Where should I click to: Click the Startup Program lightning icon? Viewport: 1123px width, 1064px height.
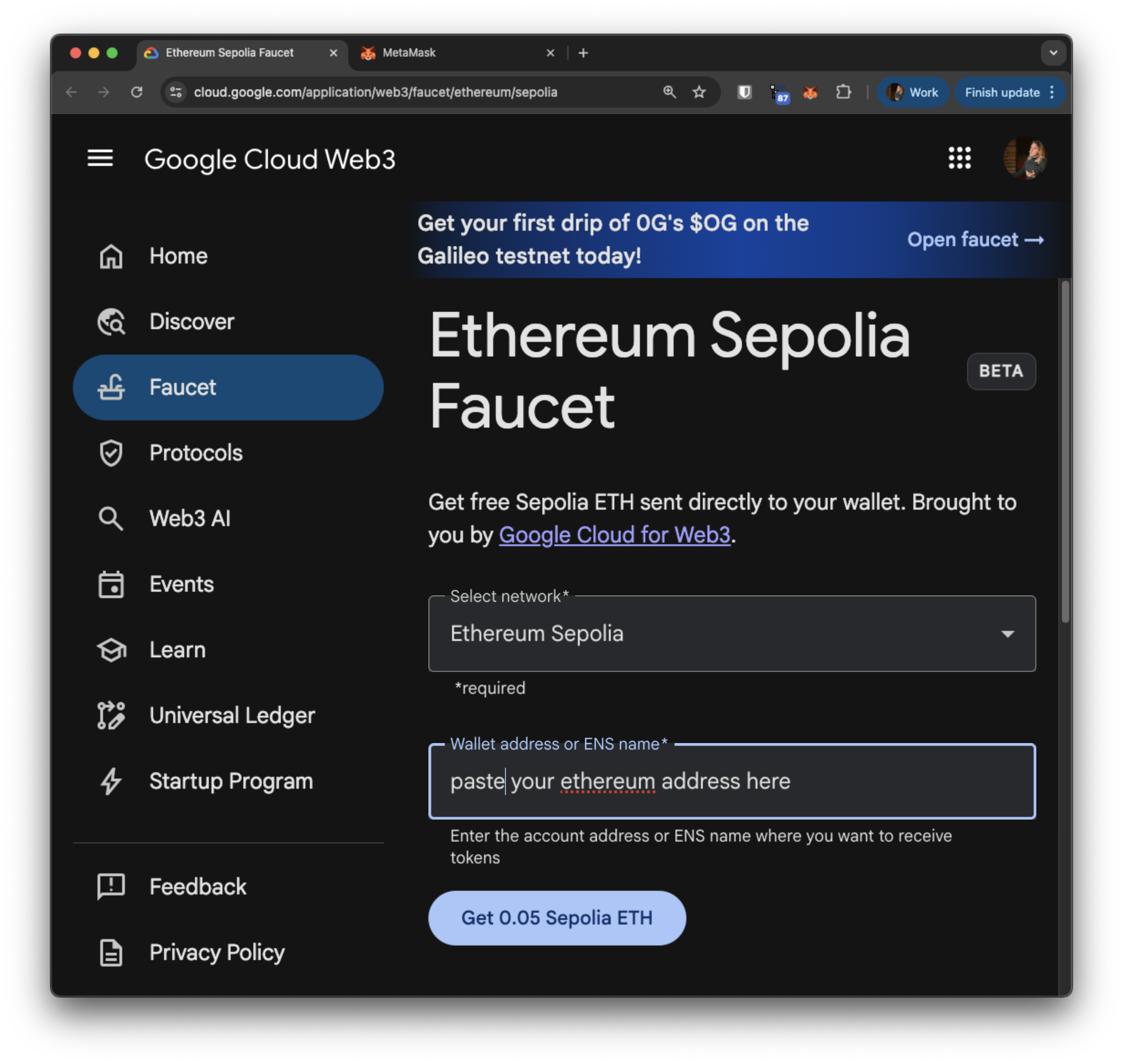112,781
